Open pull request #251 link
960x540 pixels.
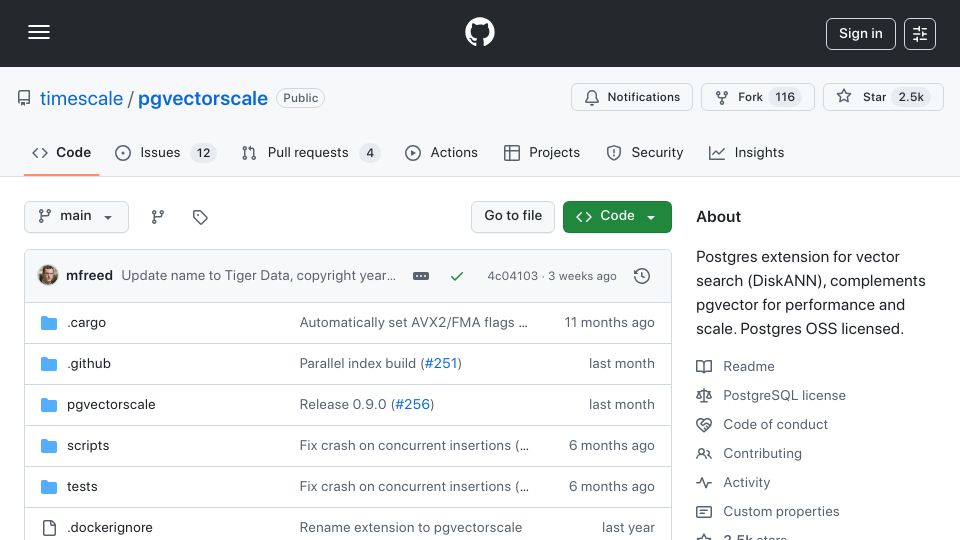[441, 364]
